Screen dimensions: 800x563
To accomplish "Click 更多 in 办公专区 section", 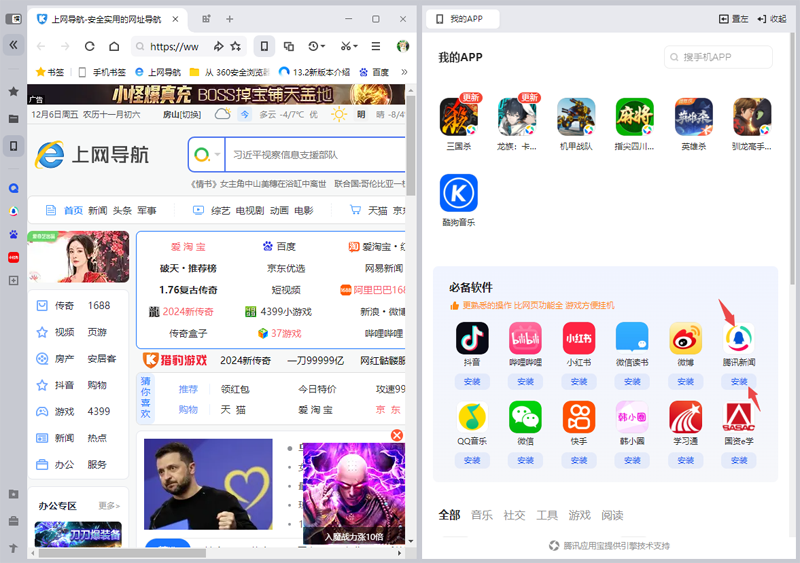I will point(109,506).
